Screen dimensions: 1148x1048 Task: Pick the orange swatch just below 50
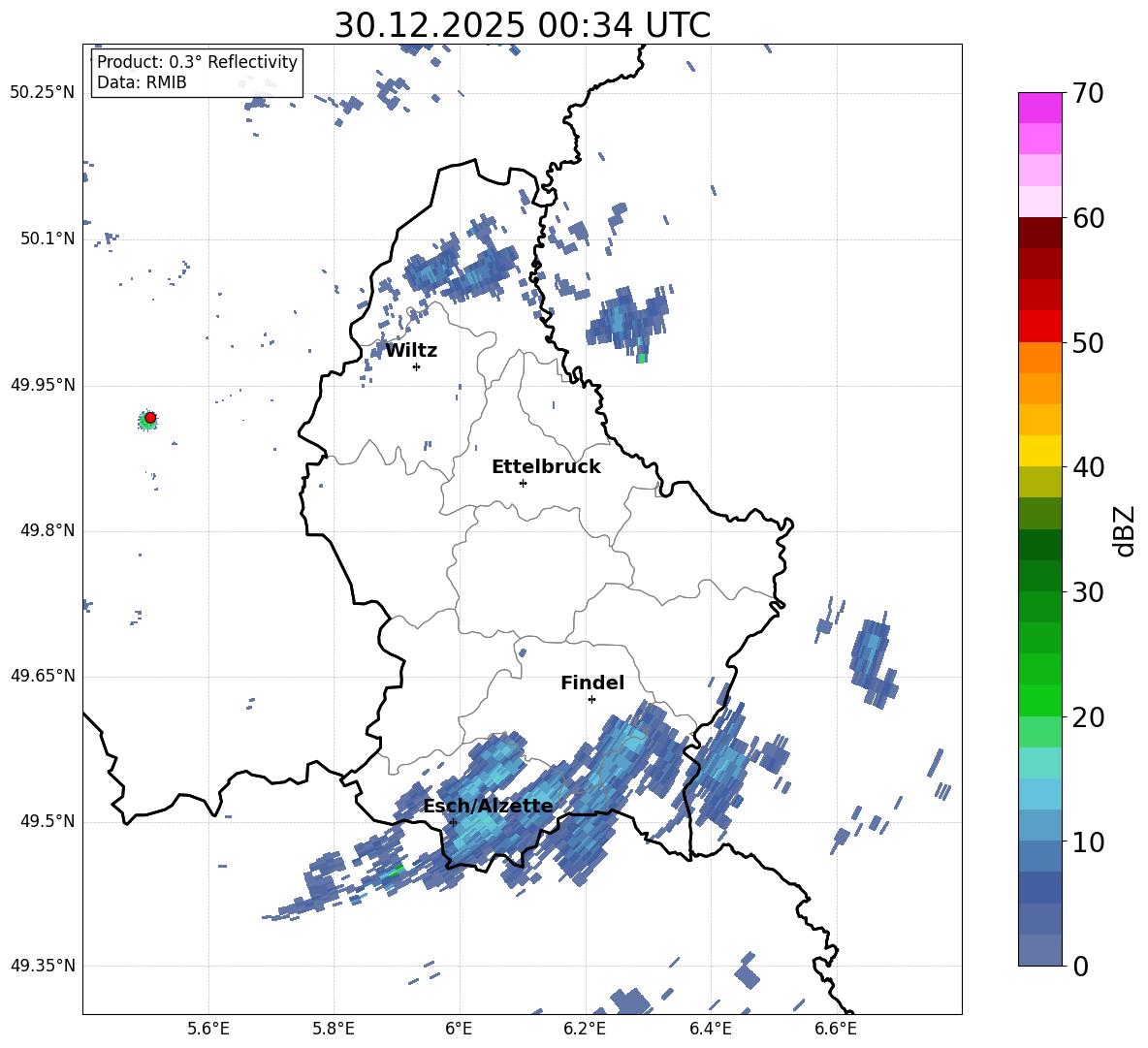tap(1040, 358)
